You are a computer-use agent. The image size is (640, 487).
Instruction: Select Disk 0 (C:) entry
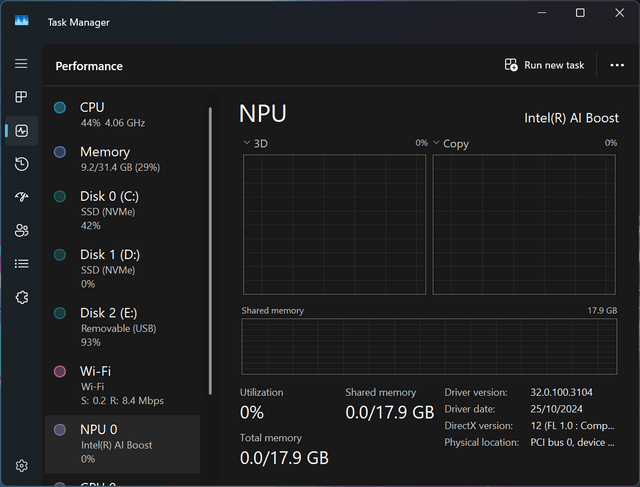click(122, 210)
